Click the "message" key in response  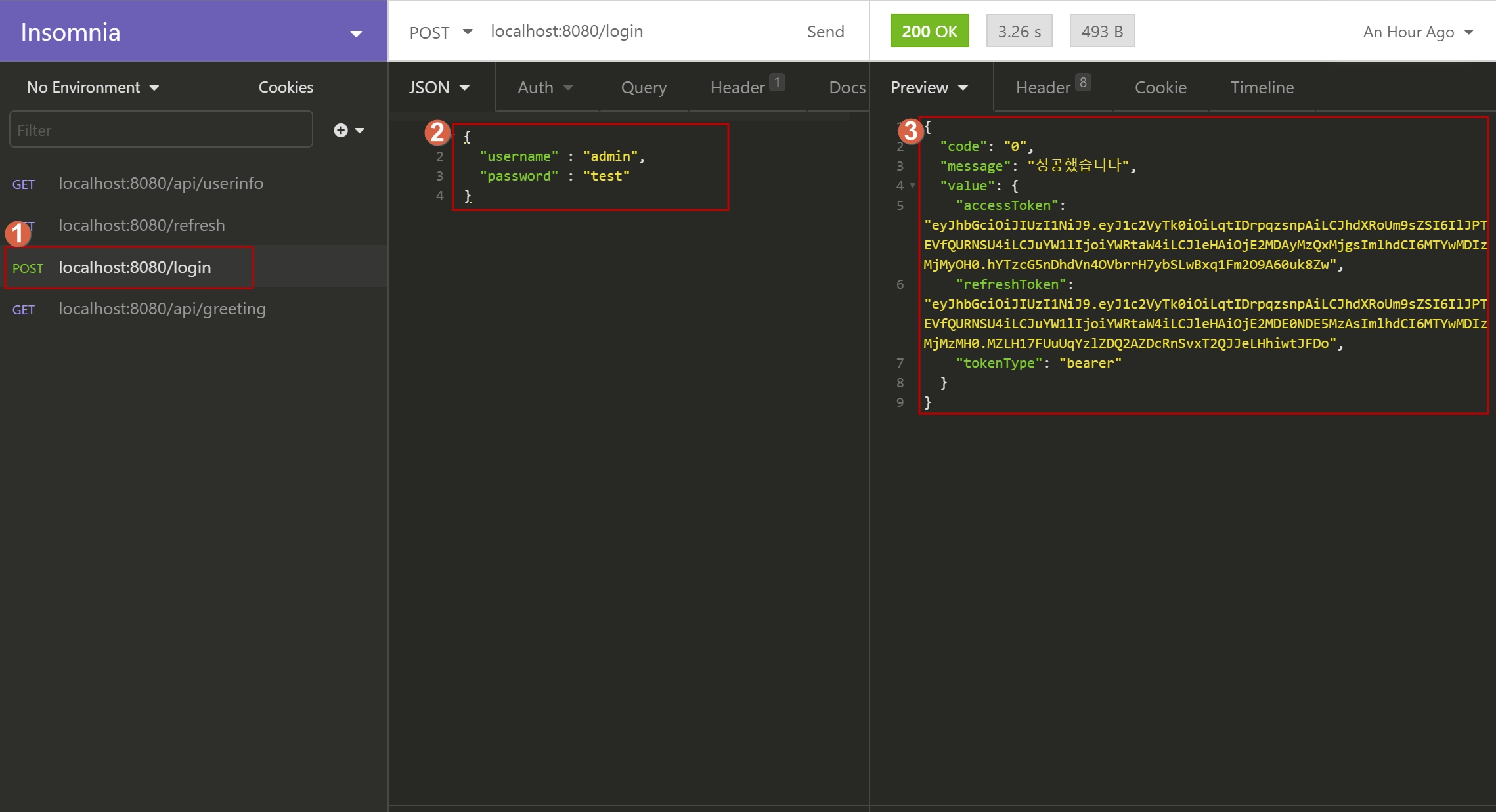975,166
